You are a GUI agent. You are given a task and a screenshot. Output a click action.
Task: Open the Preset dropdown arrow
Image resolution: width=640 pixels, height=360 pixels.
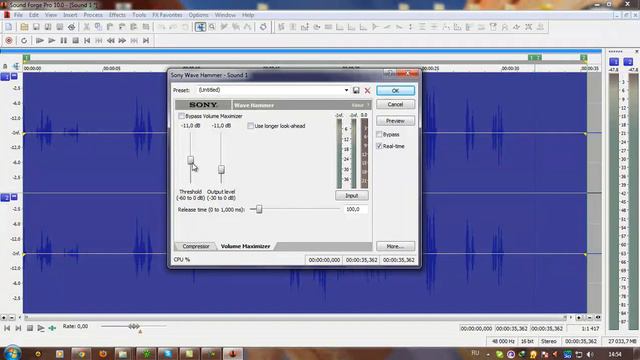pos(346,90)
